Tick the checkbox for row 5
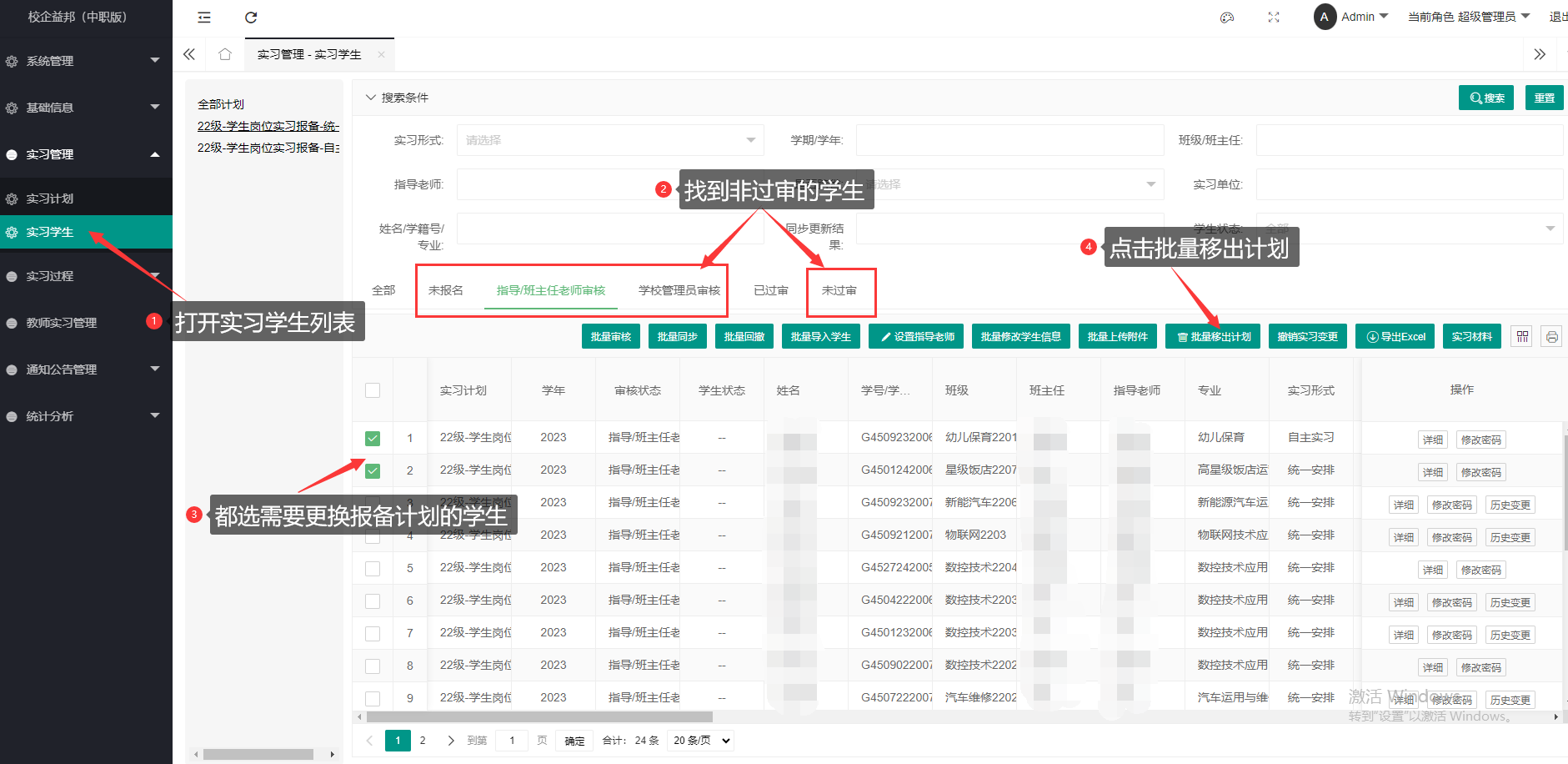The height and width of the screenshot is (764, 1568). coord(373,568)
